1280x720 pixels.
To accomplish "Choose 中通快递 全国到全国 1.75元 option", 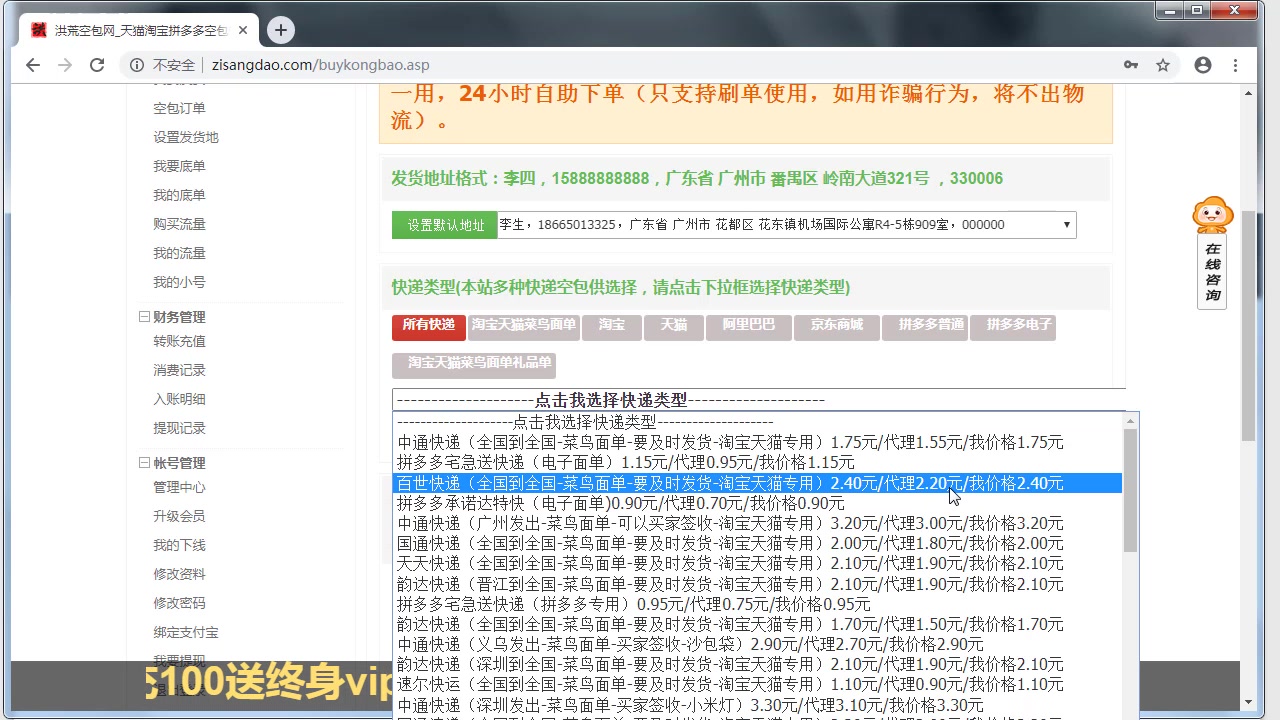I will pos(757,442).
